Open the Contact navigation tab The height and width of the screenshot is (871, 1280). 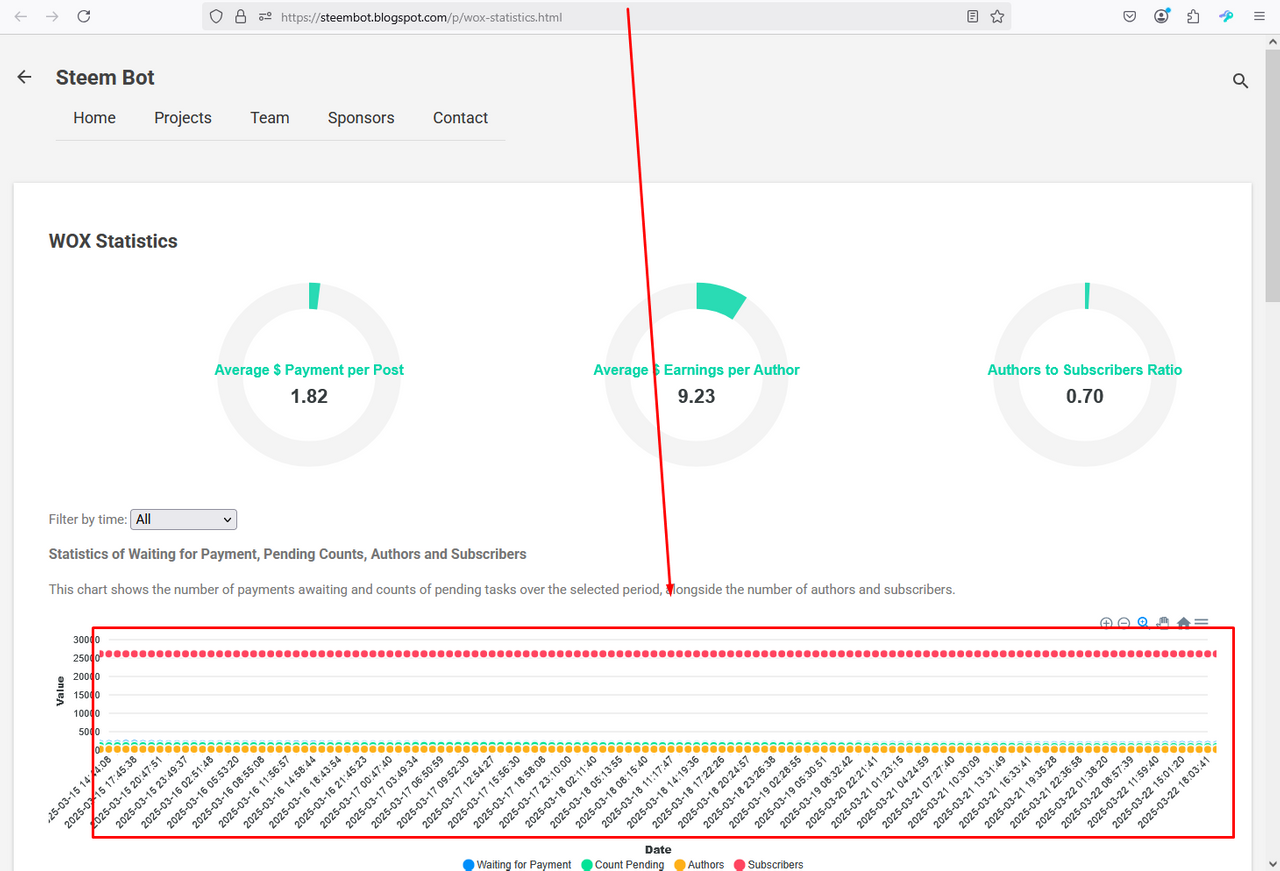tap(460, 118)
